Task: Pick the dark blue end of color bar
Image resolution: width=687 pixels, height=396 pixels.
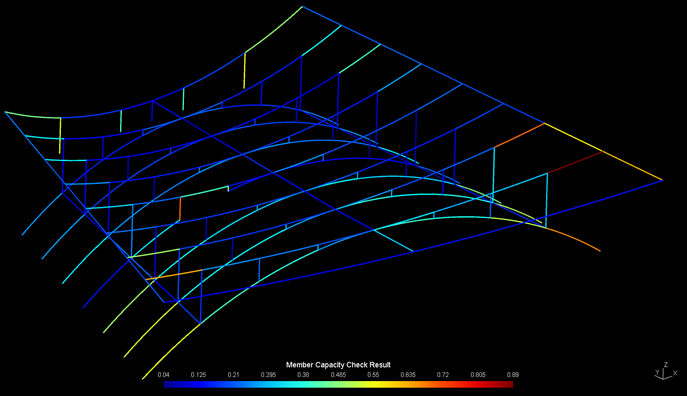Action: click(169, 384)
